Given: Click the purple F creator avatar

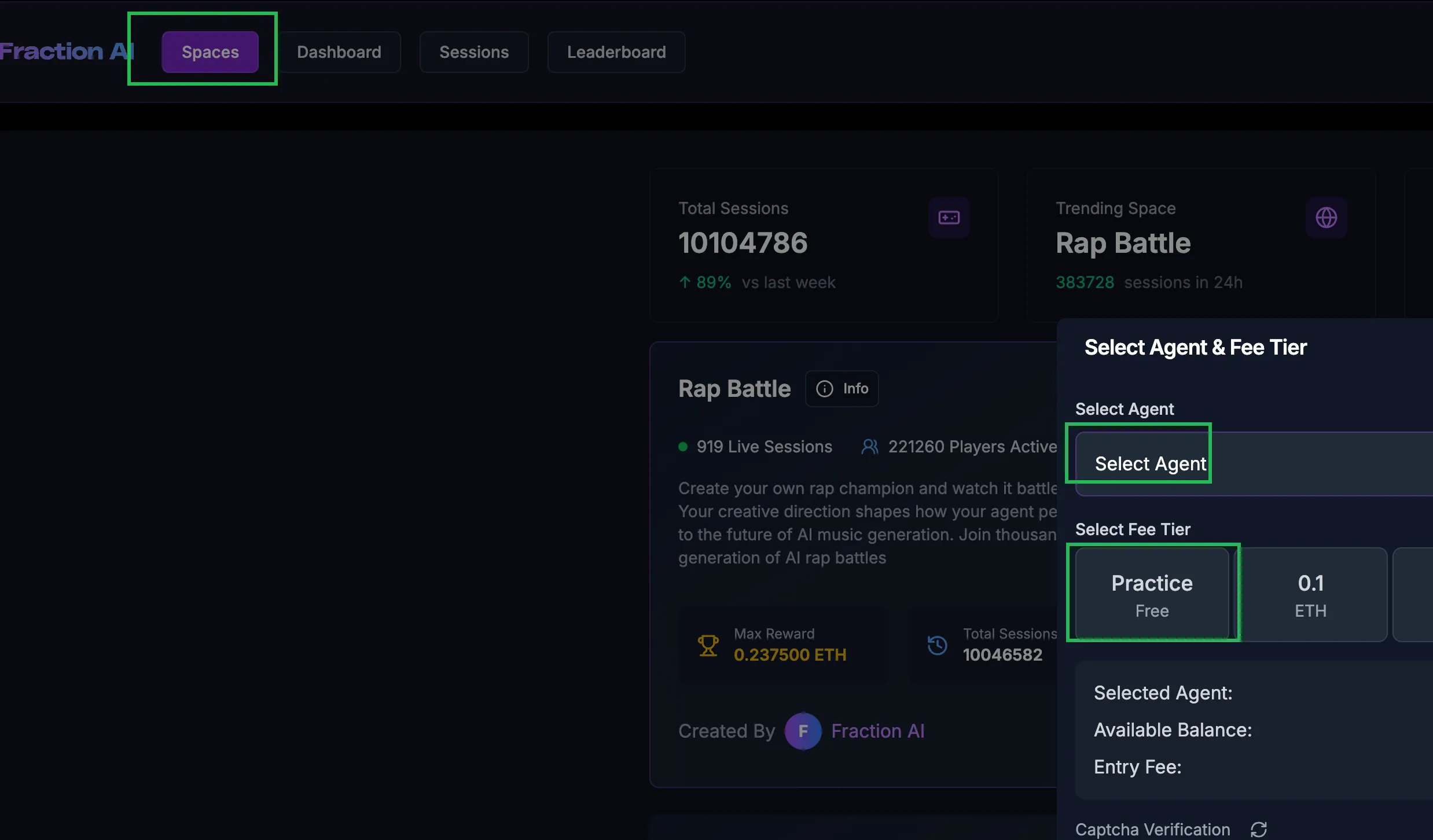Looking at the screenshot, I should point(803,731).
